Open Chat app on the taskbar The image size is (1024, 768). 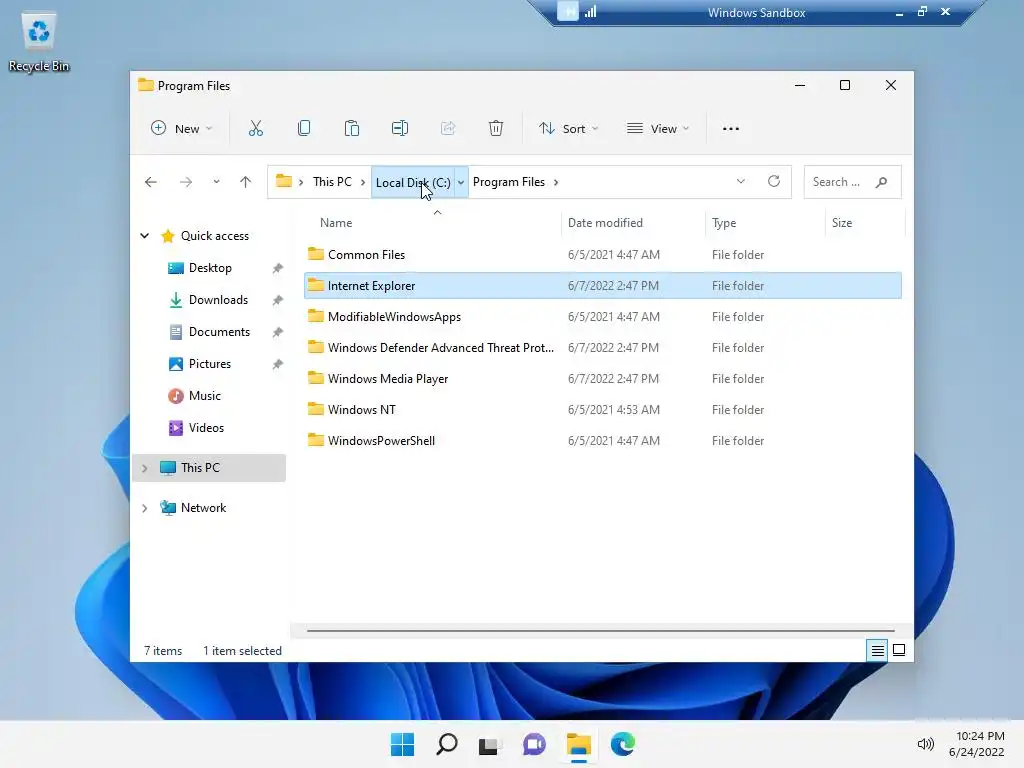[534, 744]
